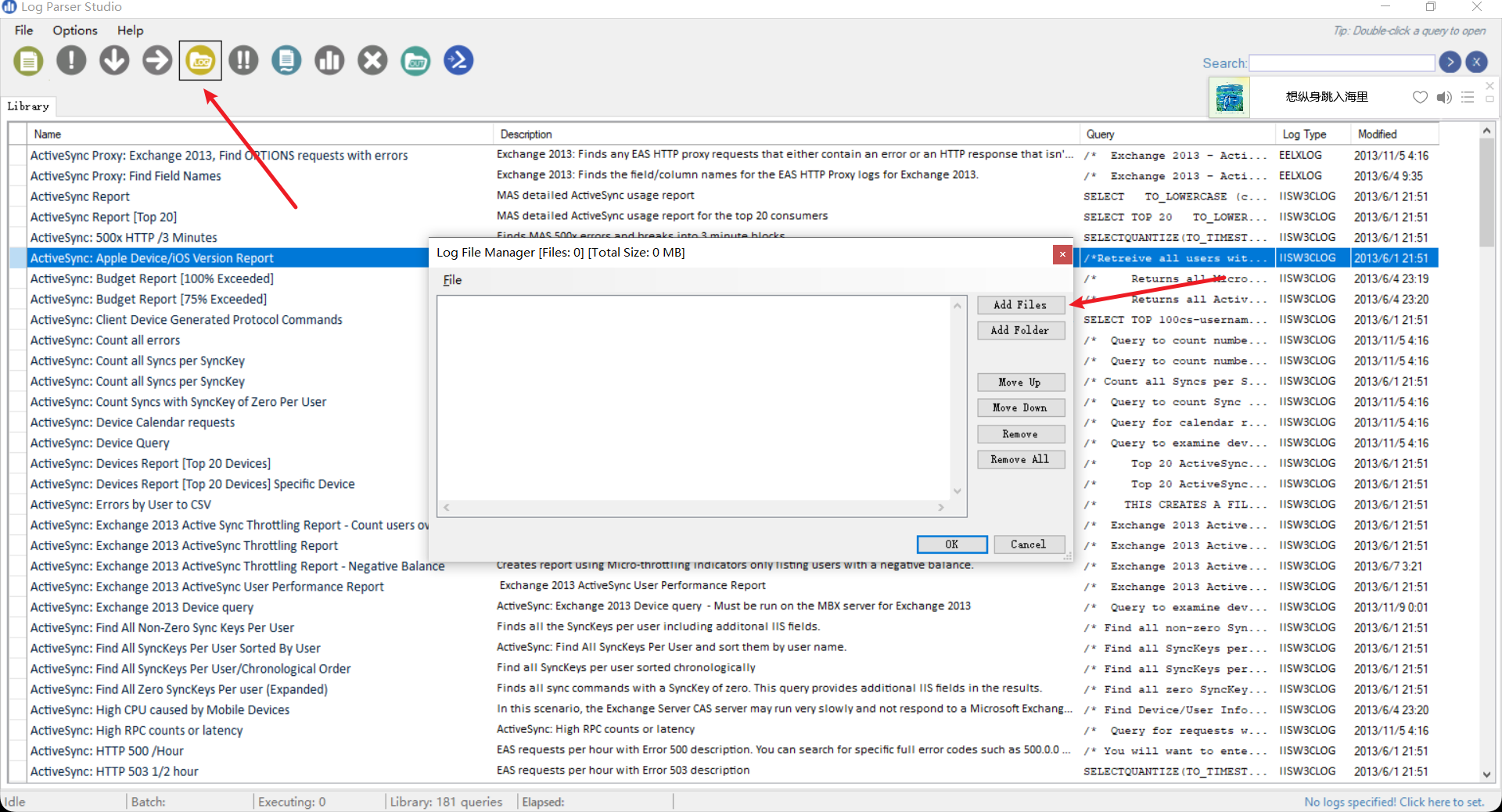Sort by the Log Type column header
Screen dimensions: 1502x812
pos(1313,134)
